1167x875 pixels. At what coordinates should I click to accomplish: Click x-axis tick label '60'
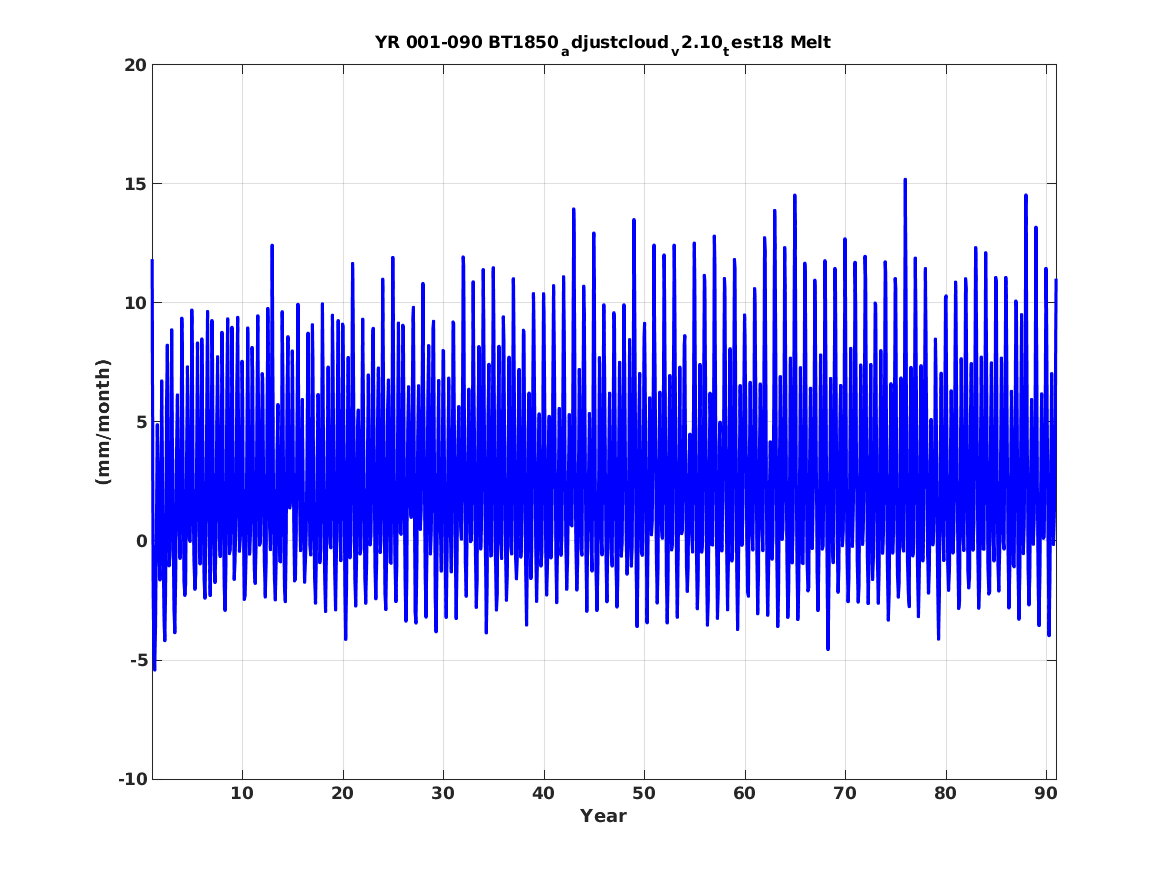pos(744,794)
